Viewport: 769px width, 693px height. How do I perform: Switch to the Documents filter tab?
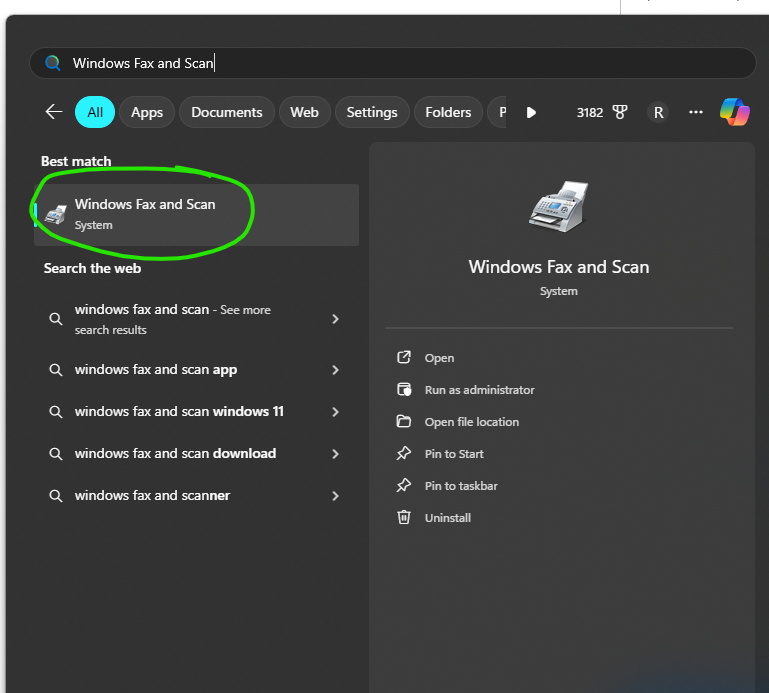pyautogui.click(x=227, y=112)
